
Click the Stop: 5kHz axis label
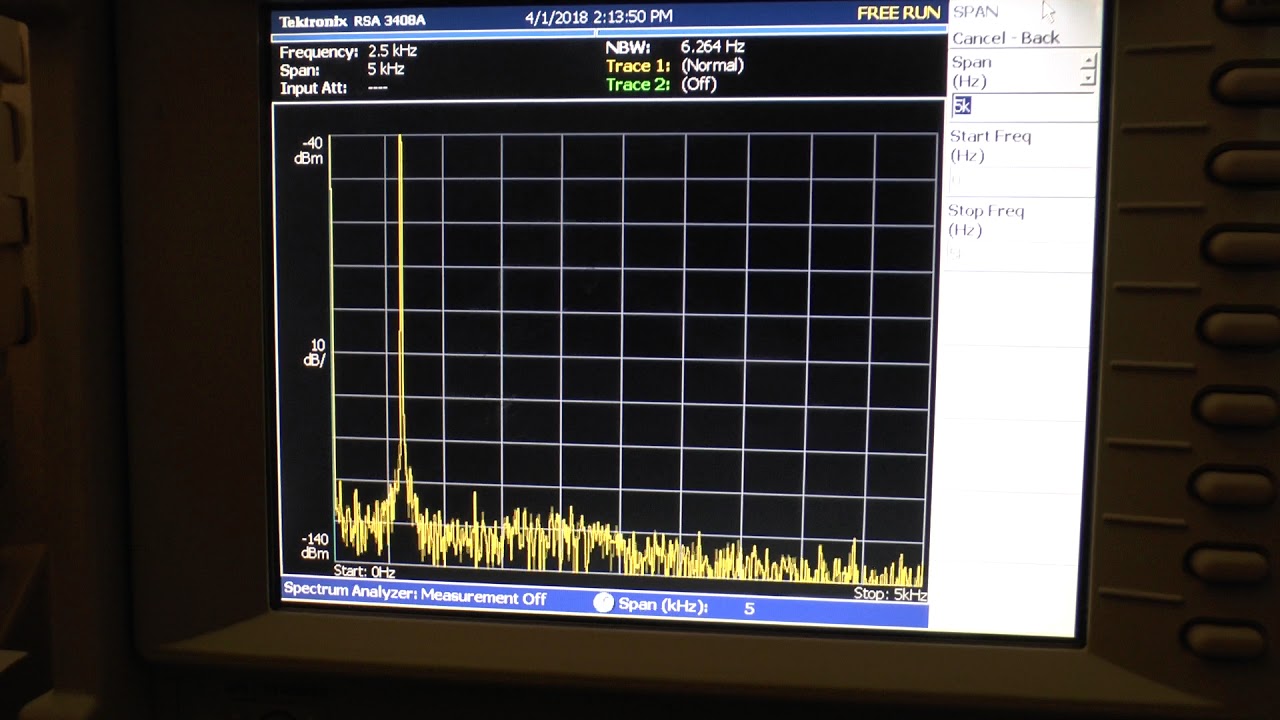click(890, 594)
